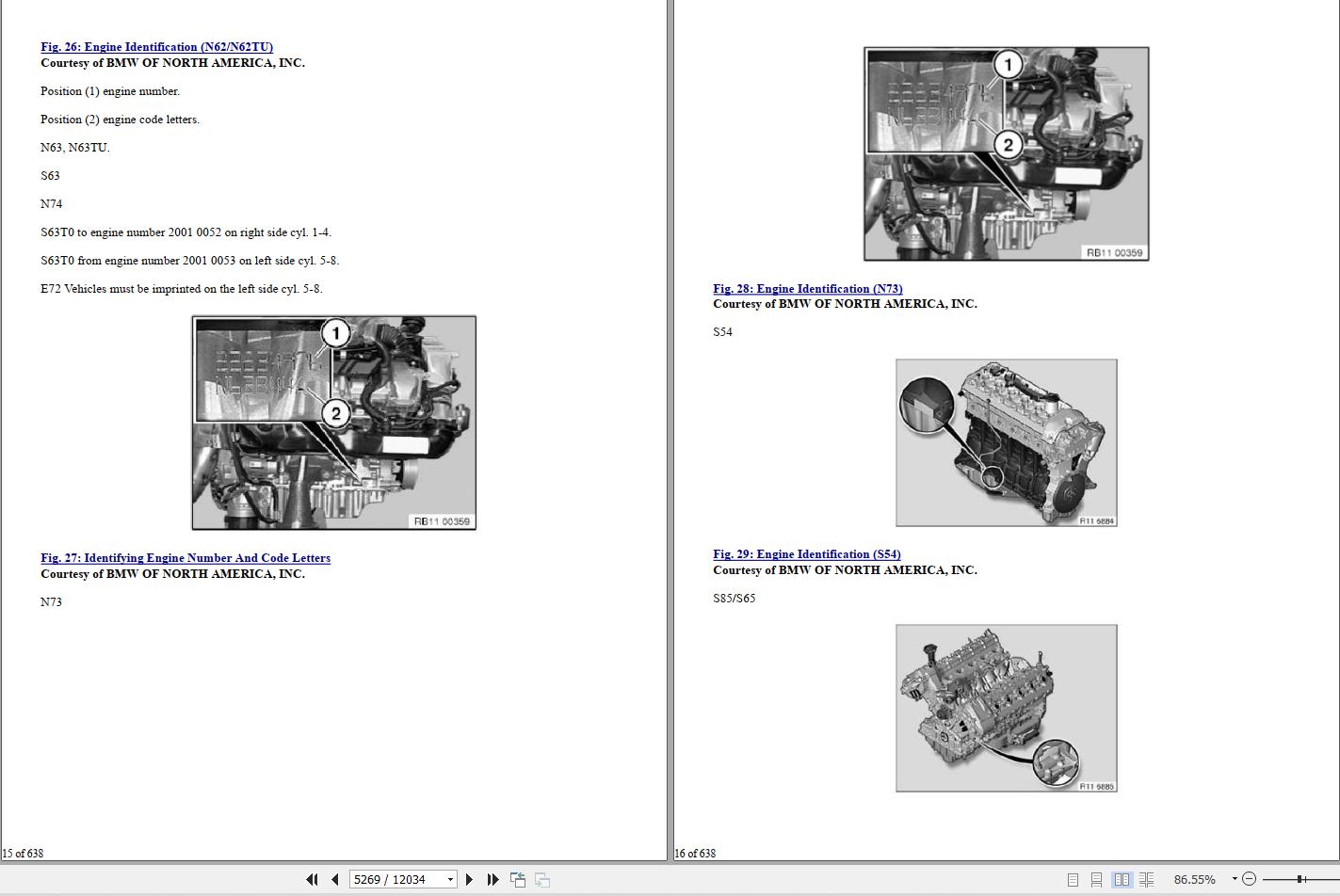
Task: Go to the first page
Action: coord(312,879)
